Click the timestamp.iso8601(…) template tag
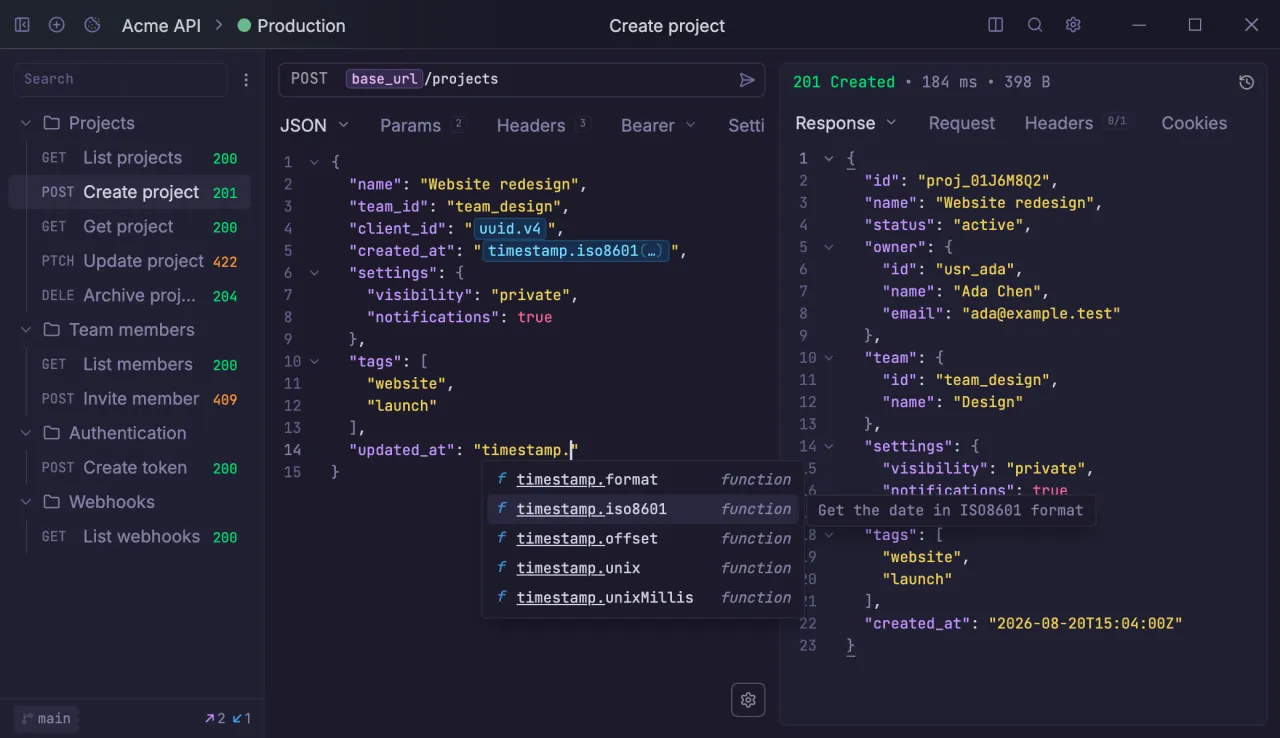 [576, 251]
